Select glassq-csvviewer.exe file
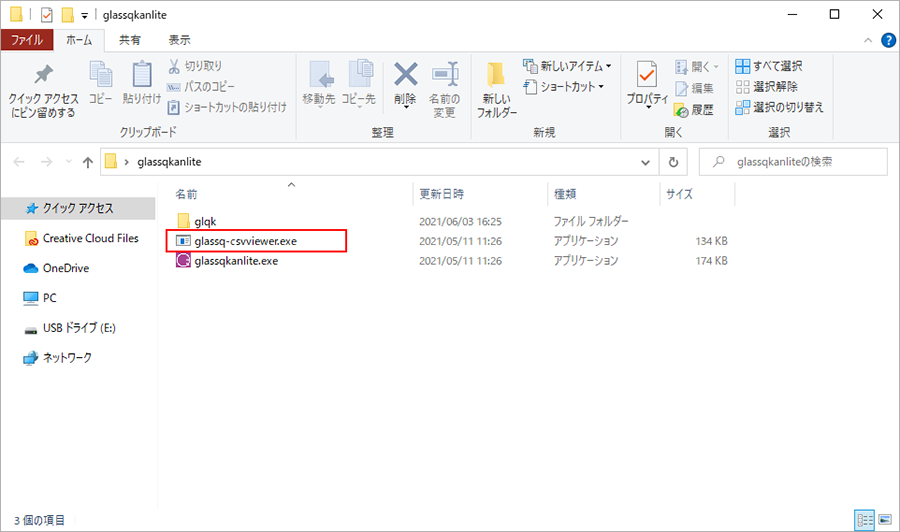Image resolution: width=900 pixels, height=532 pixels. click(246, 241)
